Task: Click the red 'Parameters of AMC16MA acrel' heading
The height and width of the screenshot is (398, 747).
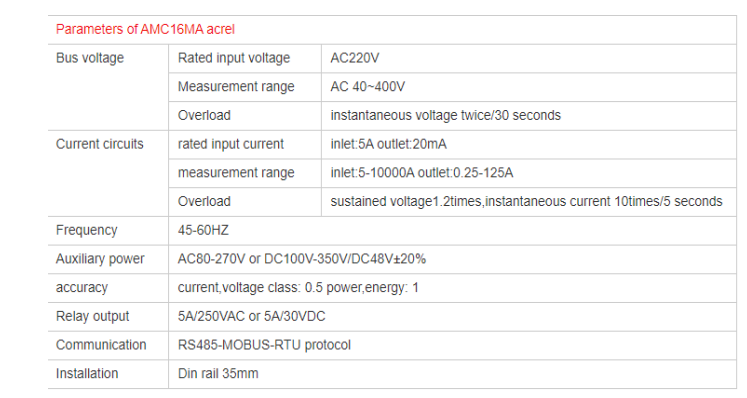Action: point(145,30)
